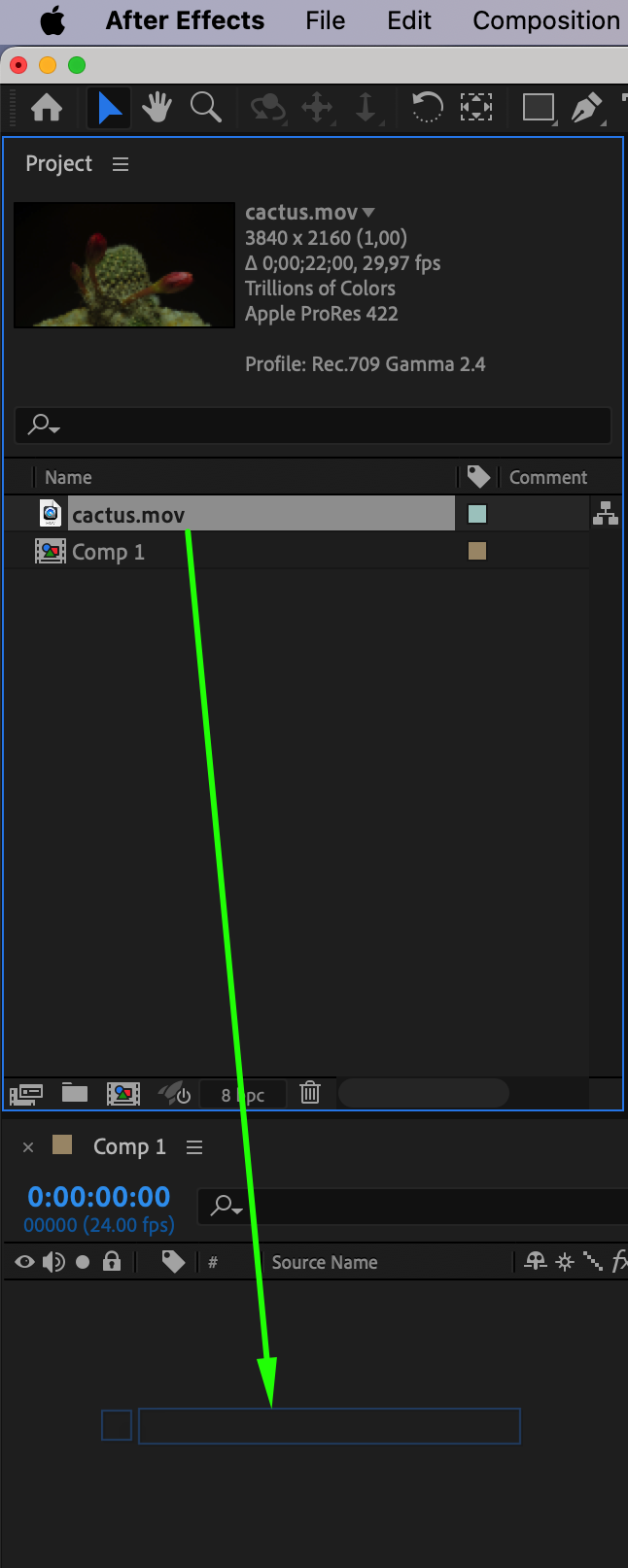Open the Project panel hamburger menu

[121, 164]
